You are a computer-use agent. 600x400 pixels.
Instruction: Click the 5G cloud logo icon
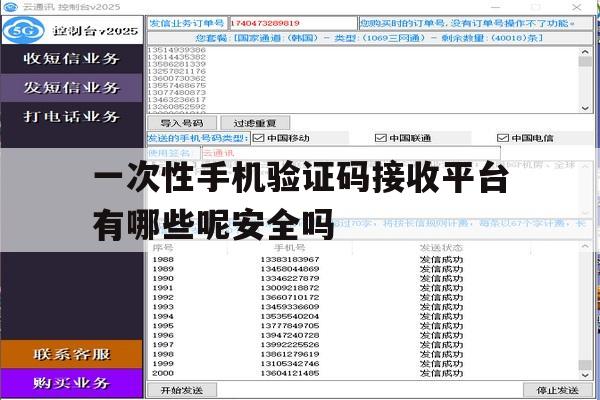click(x=23, y=30)
